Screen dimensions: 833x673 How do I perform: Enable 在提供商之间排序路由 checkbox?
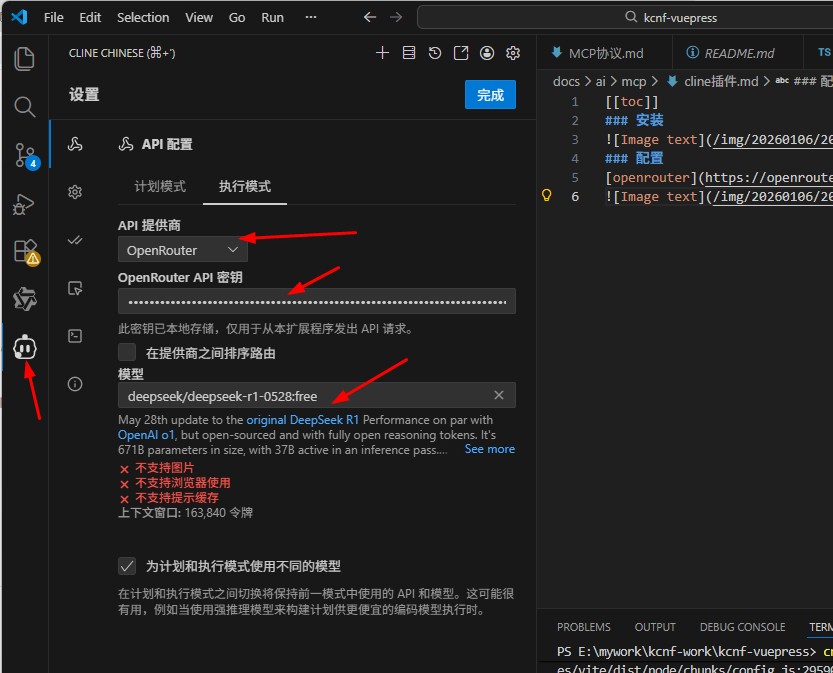click(126, 352)
